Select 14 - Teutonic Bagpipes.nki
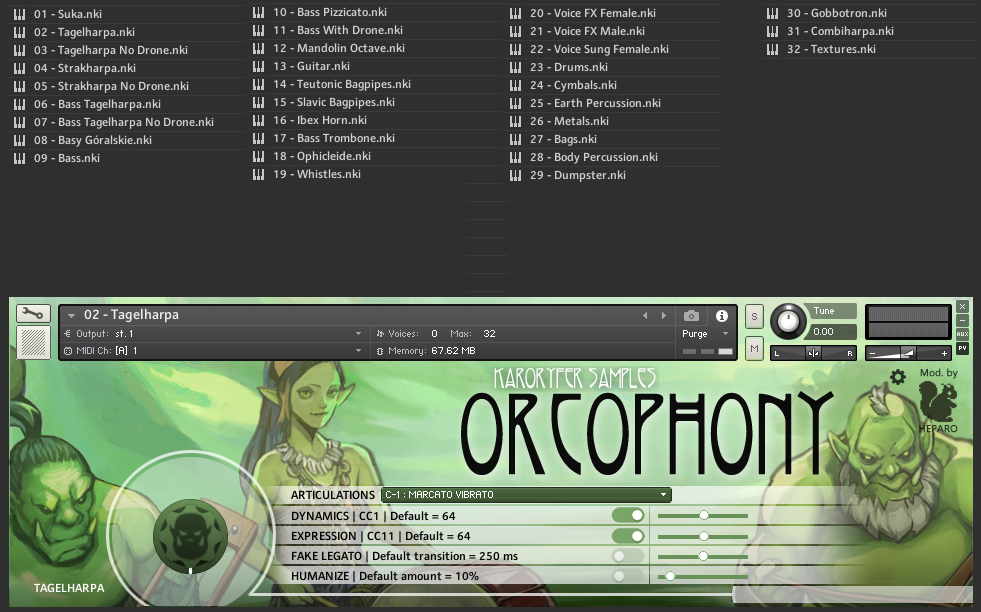The width and height of the screenshot is (981, 612). (342, 84)
